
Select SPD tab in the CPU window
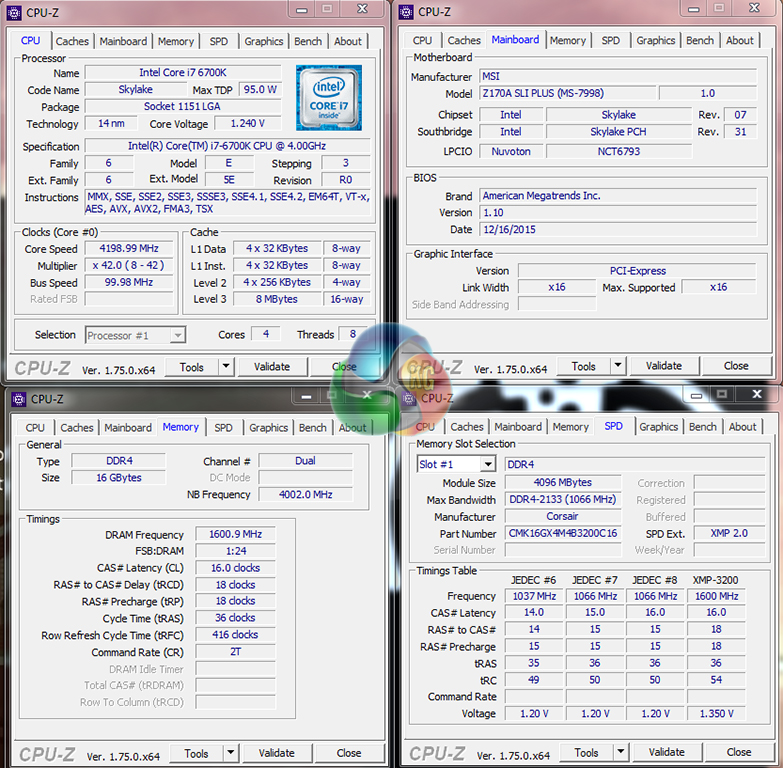(218, 41)
